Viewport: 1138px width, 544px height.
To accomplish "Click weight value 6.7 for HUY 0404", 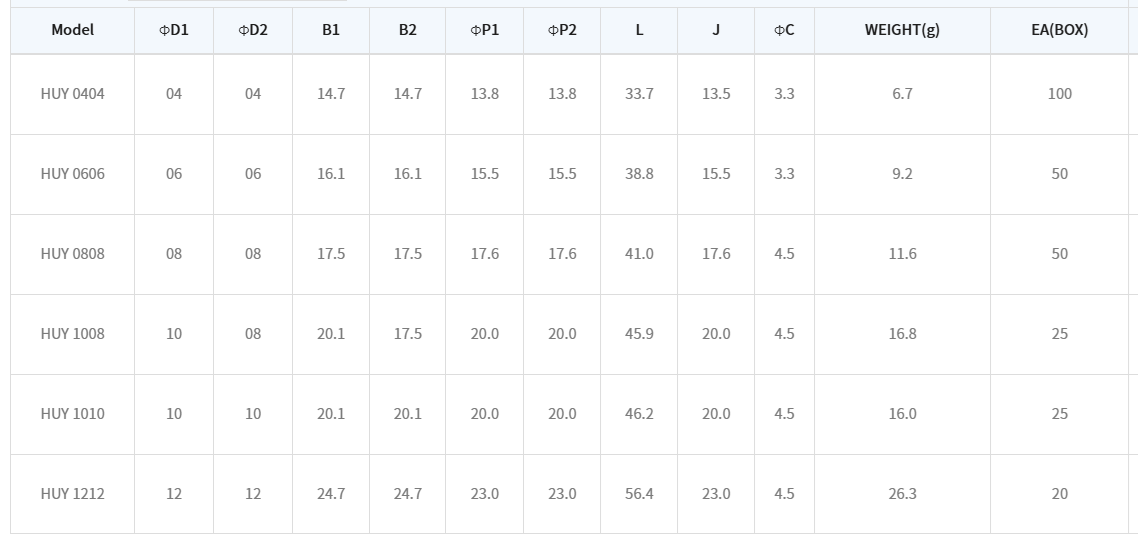I will coord(902,94).
